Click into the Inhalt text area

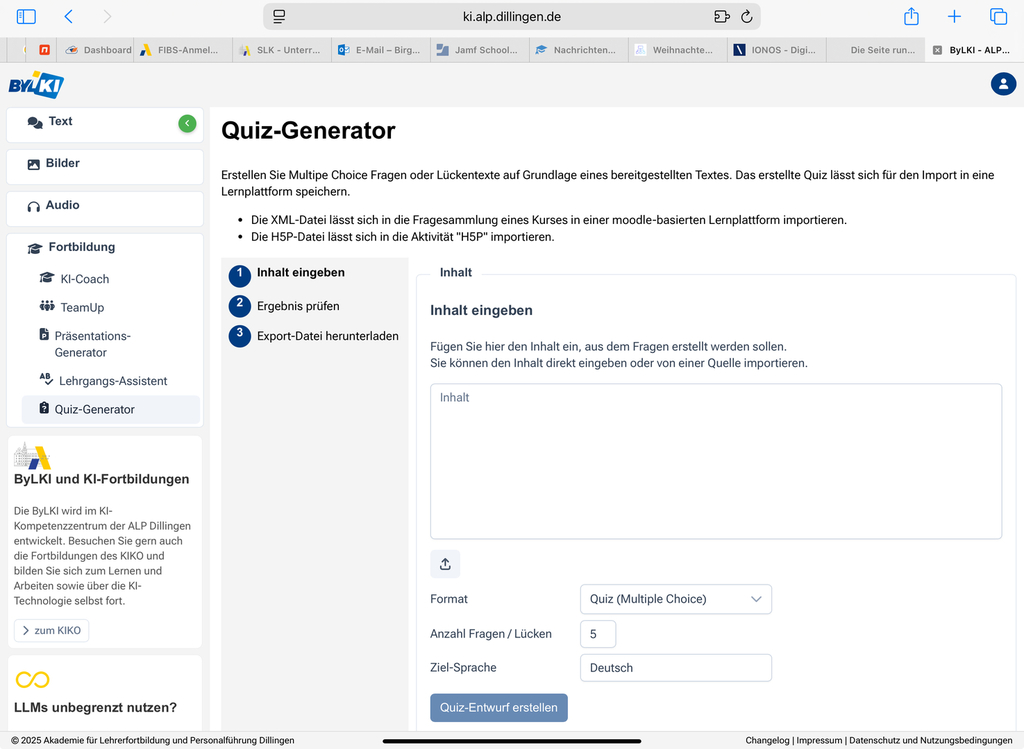(715, 461)
